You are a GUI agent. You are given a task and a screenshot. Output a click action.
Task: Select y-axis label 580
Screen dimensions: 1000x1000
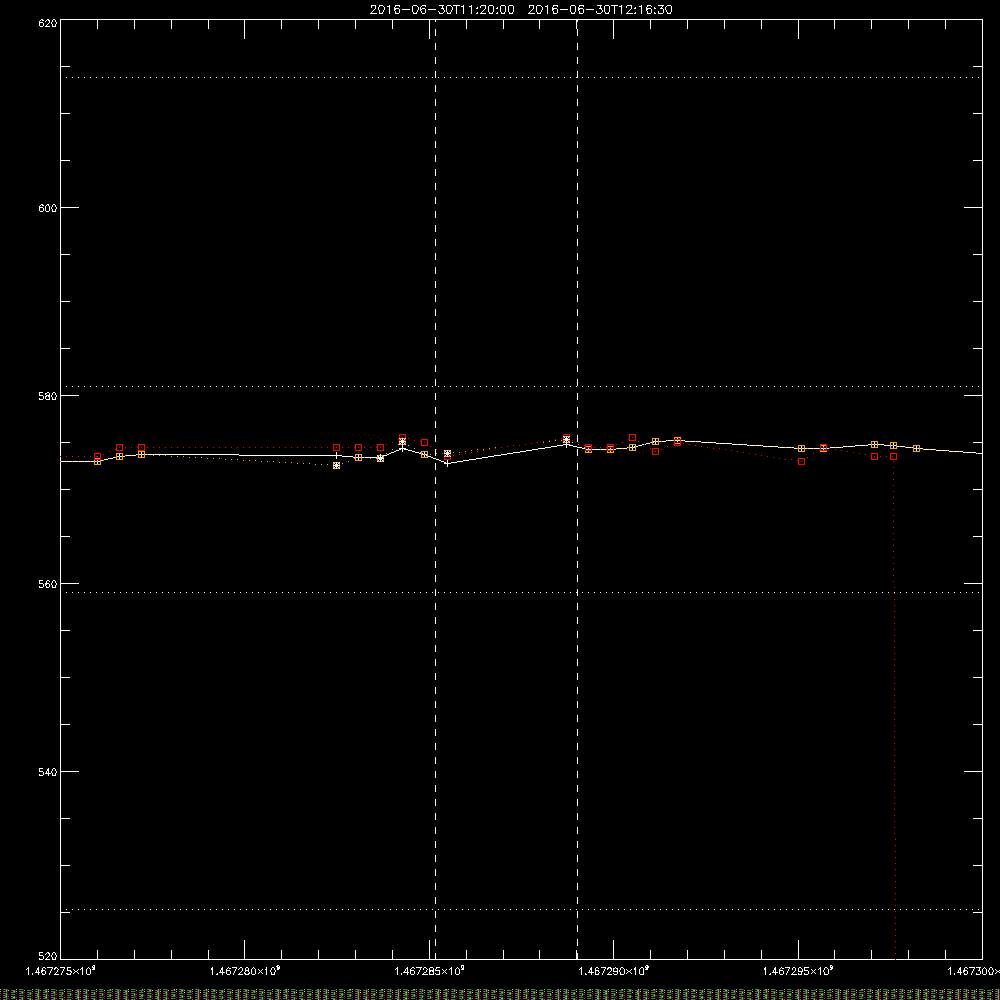pyautogui.click(x=48, y=396)
